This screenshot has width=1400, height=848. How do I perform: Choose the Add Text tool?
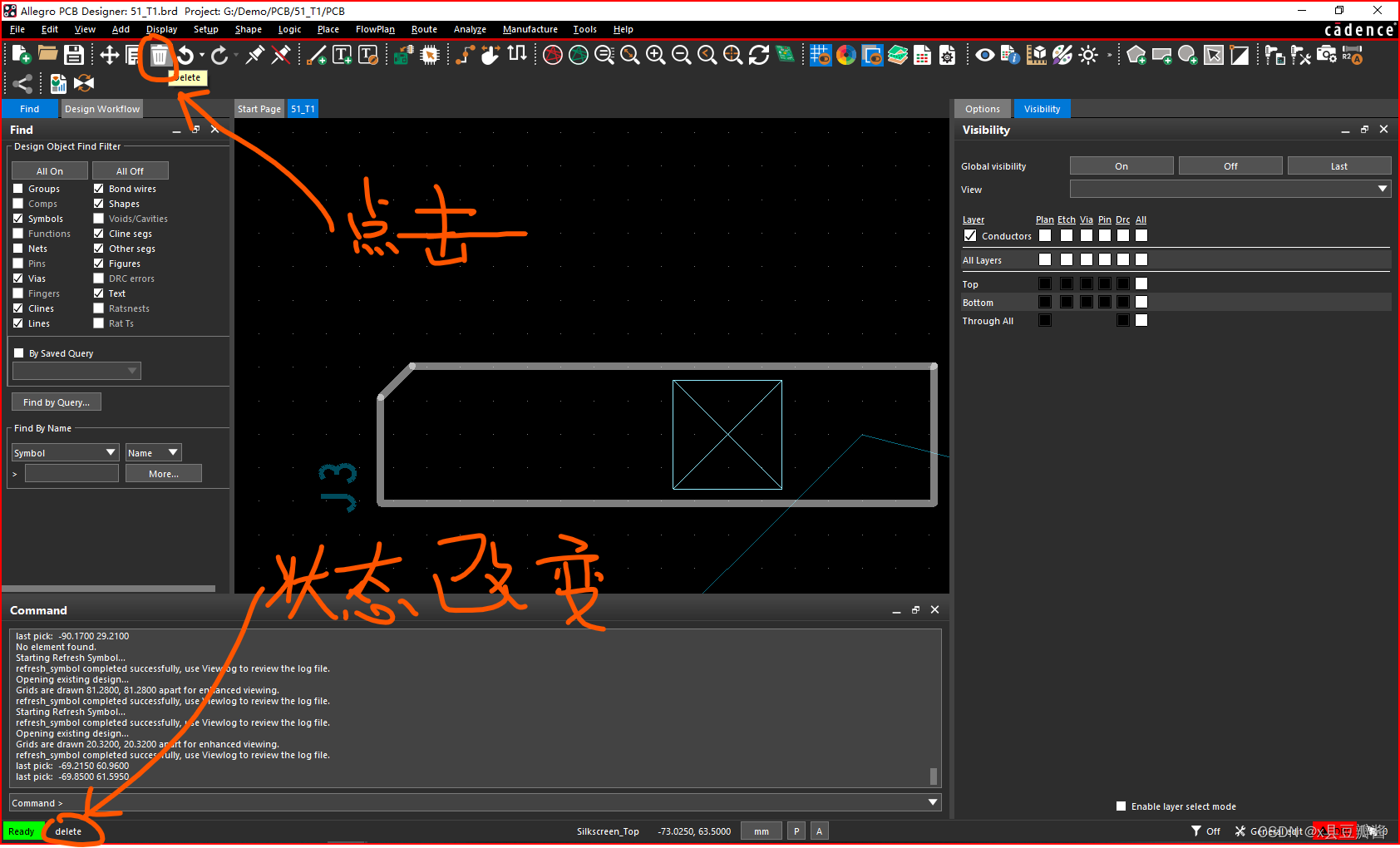point(342,55)
